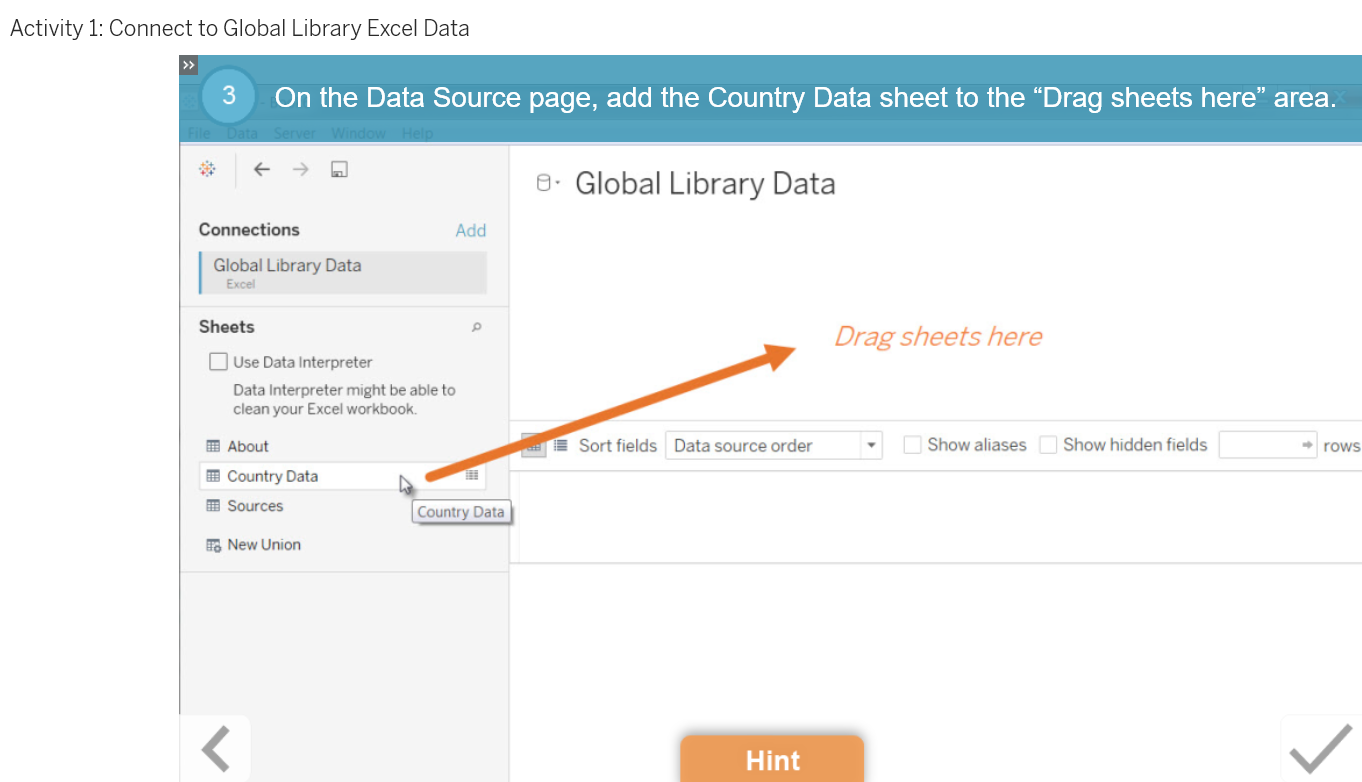Open the Window menu

click(x=358, y=133)
